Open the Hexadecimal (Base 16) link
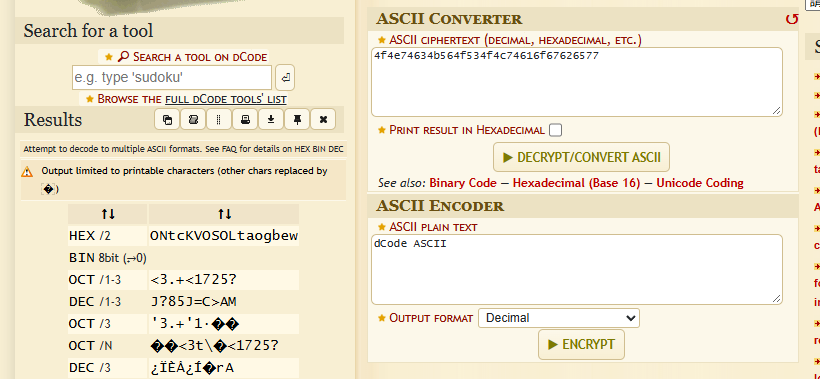820x379 pixels. click(x=576, y=183)
